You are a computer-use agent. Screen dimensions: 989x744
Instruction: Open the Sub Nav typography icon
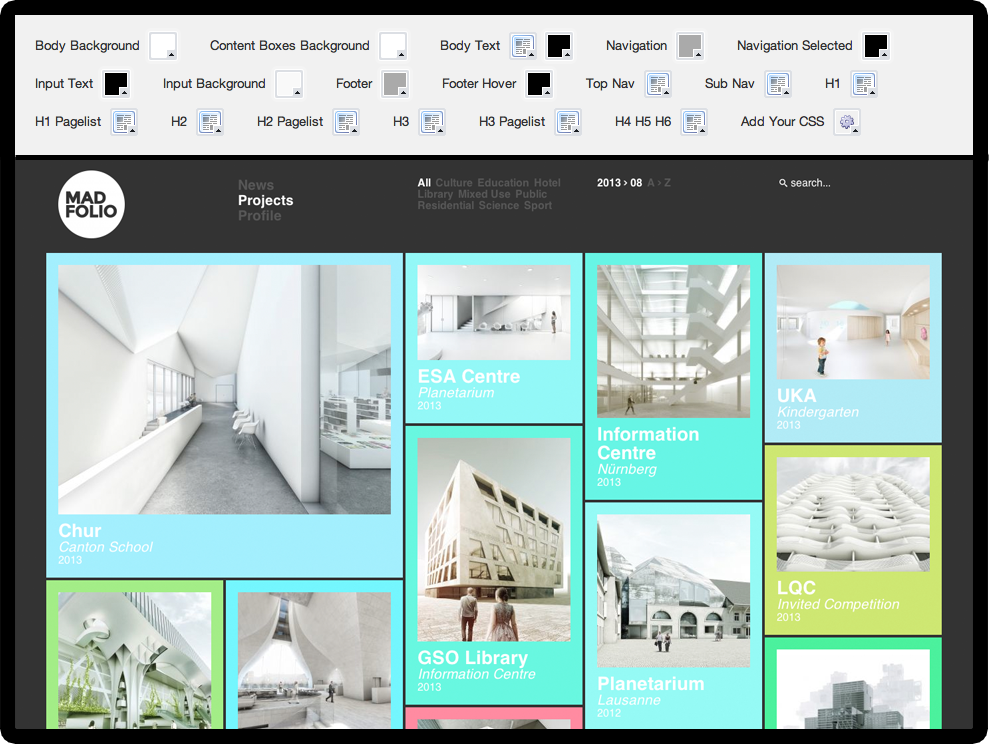point(778,84)
